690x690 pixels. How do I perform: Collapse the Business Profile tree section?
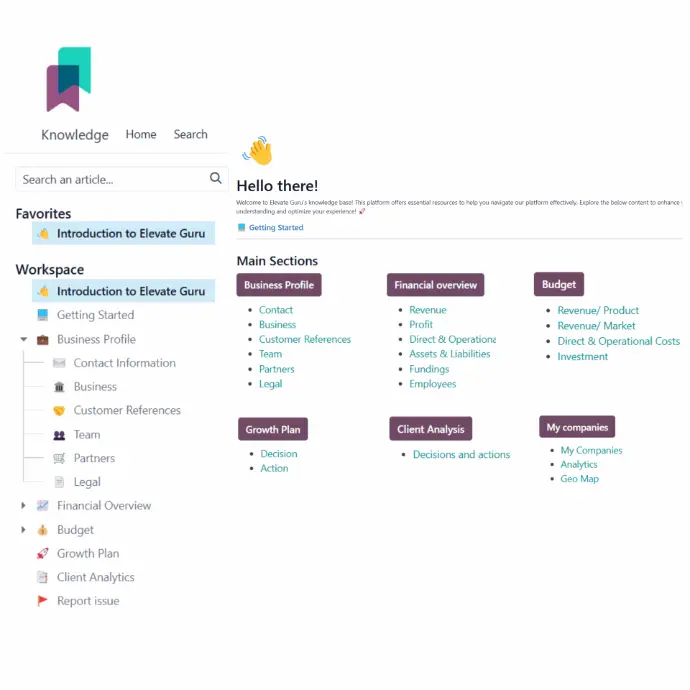coord(24,339)
